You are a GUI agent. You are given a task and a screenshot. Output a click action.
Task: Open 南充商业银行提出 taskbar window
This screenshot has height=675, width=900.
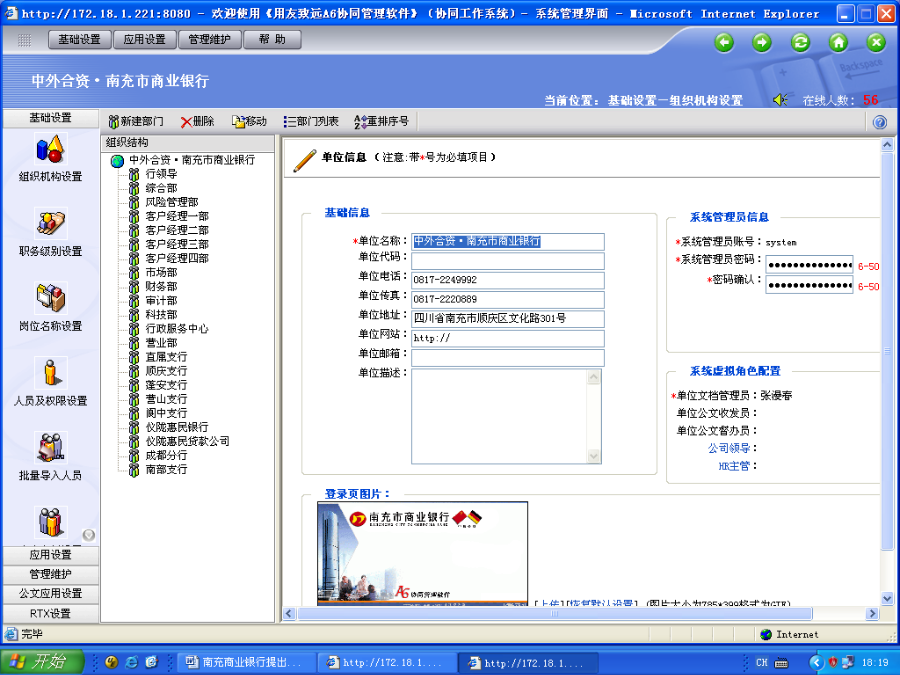point(245,662)
